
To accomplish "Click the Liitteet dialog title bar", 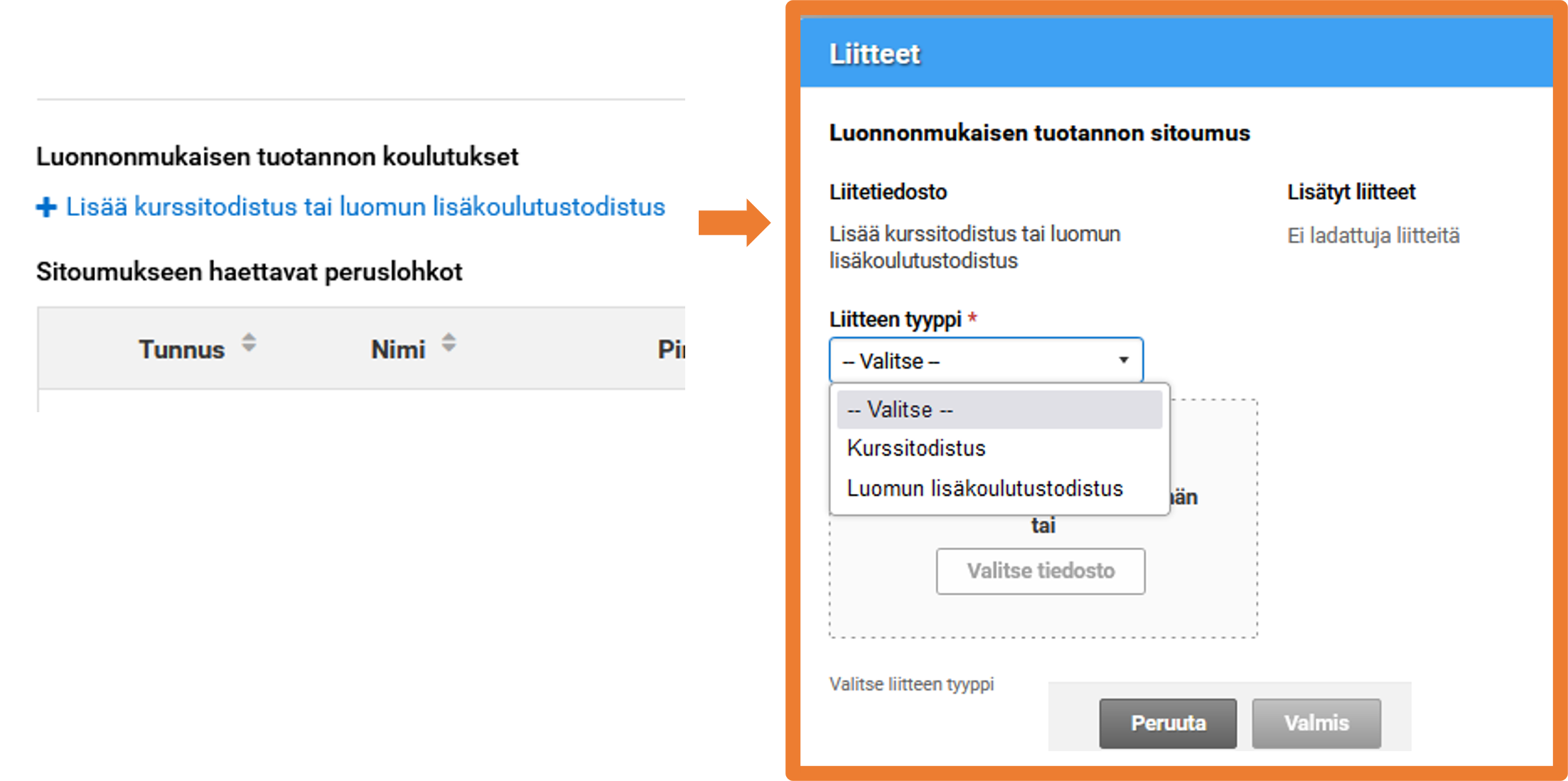I will tap(874, 53).
